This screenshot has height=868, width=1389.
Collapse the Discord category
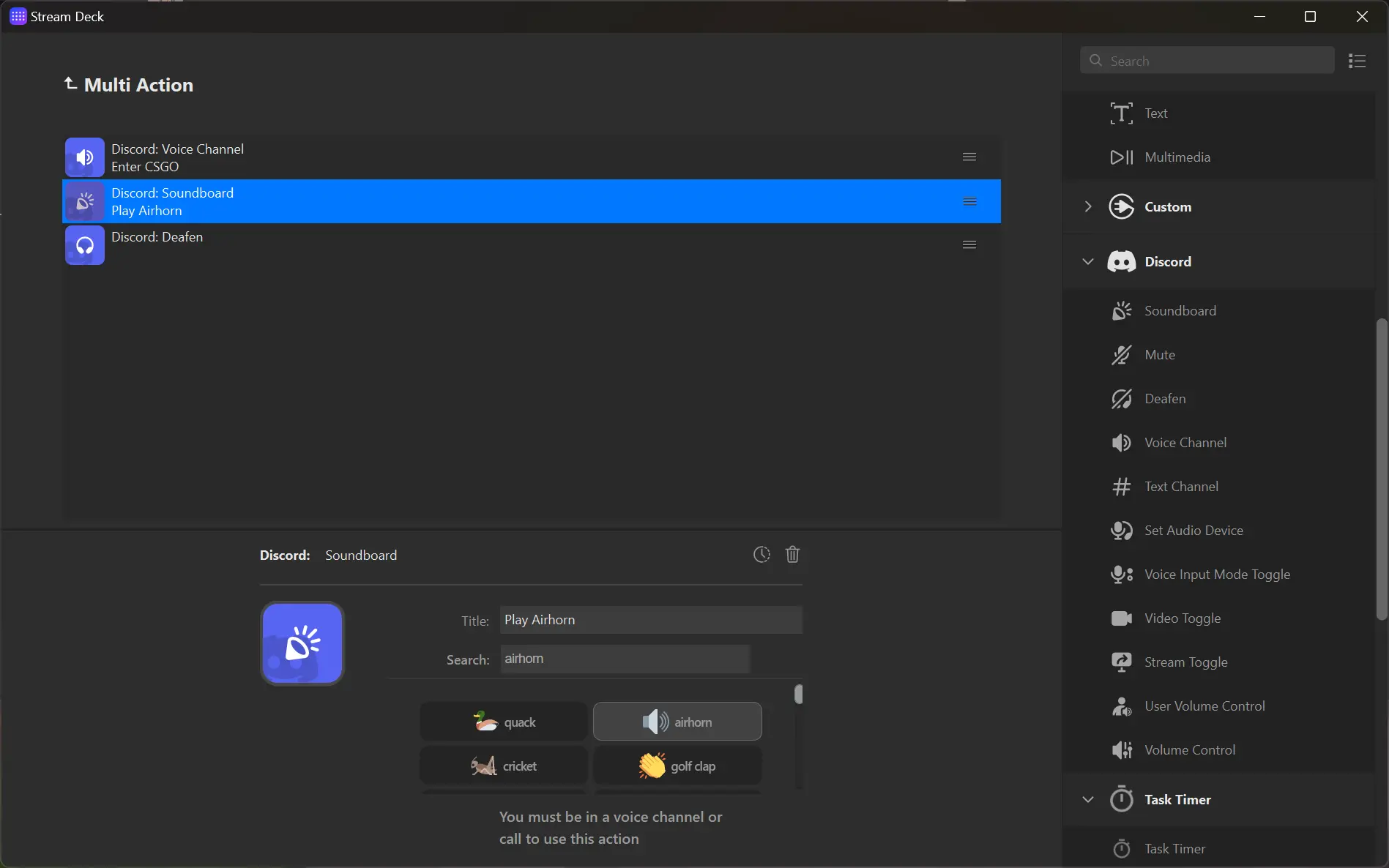click(1088, 262)
